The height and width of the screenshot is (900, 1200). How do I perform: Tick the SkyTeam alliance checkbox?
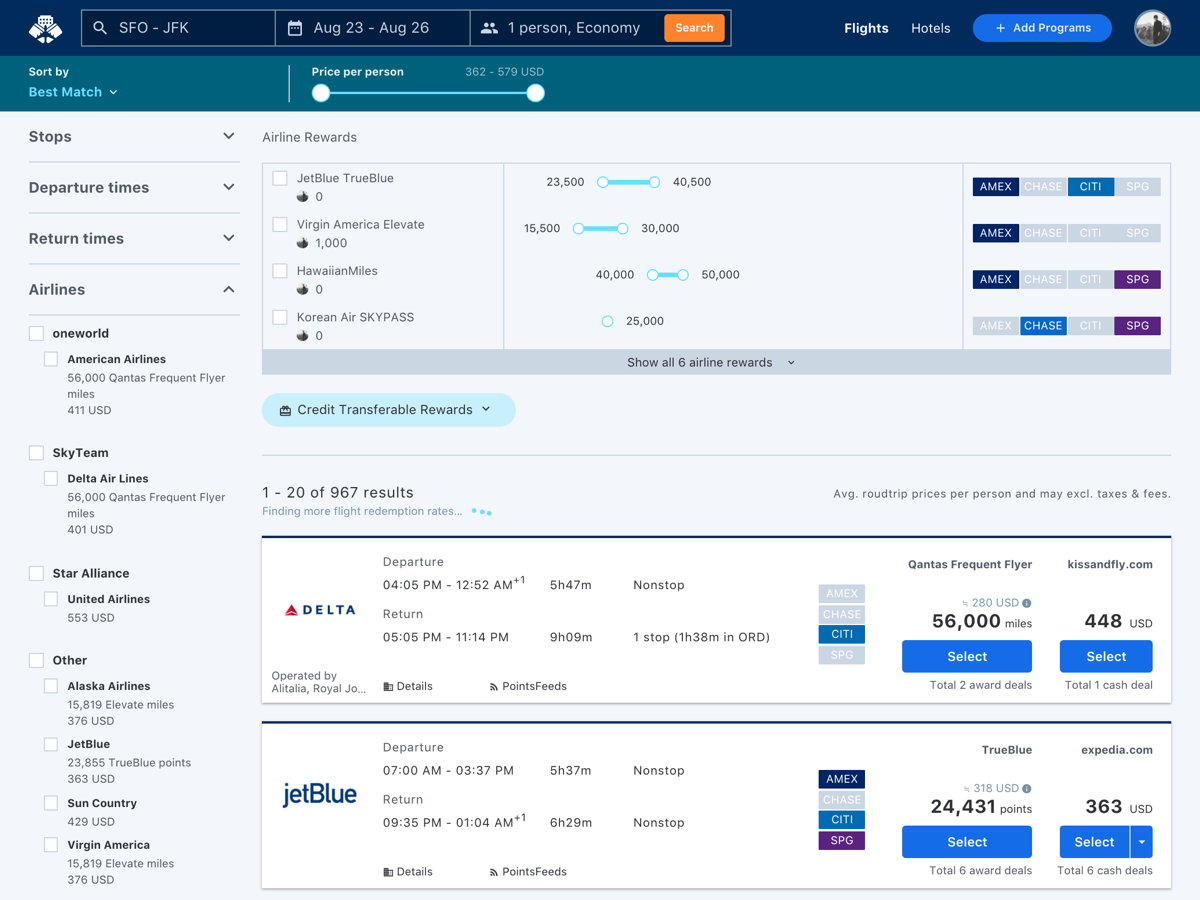[36, 453]
